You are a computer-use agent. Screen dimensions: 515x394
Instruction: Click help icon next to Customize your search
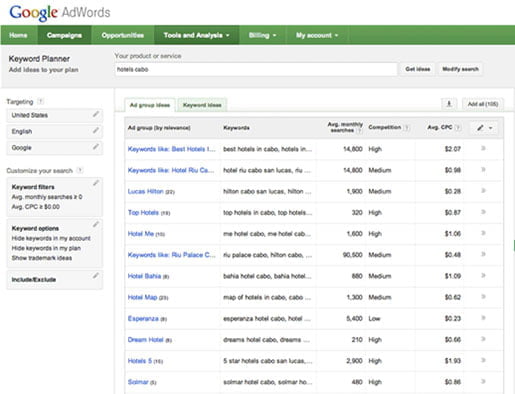click(80, 170)
